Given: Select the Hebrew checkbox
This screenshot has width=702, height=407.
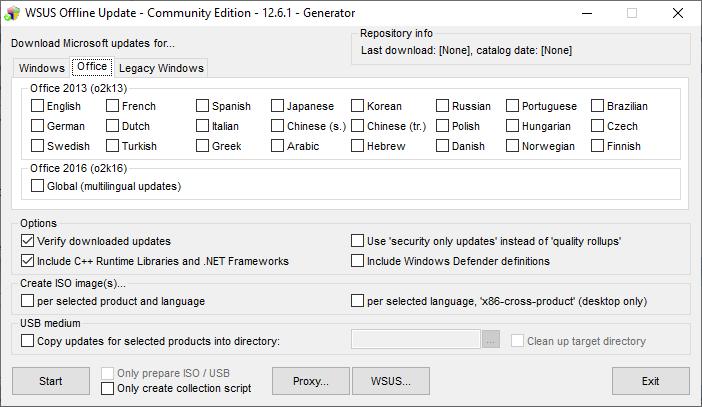Looking at the screenshot, I should click(357, 146).
